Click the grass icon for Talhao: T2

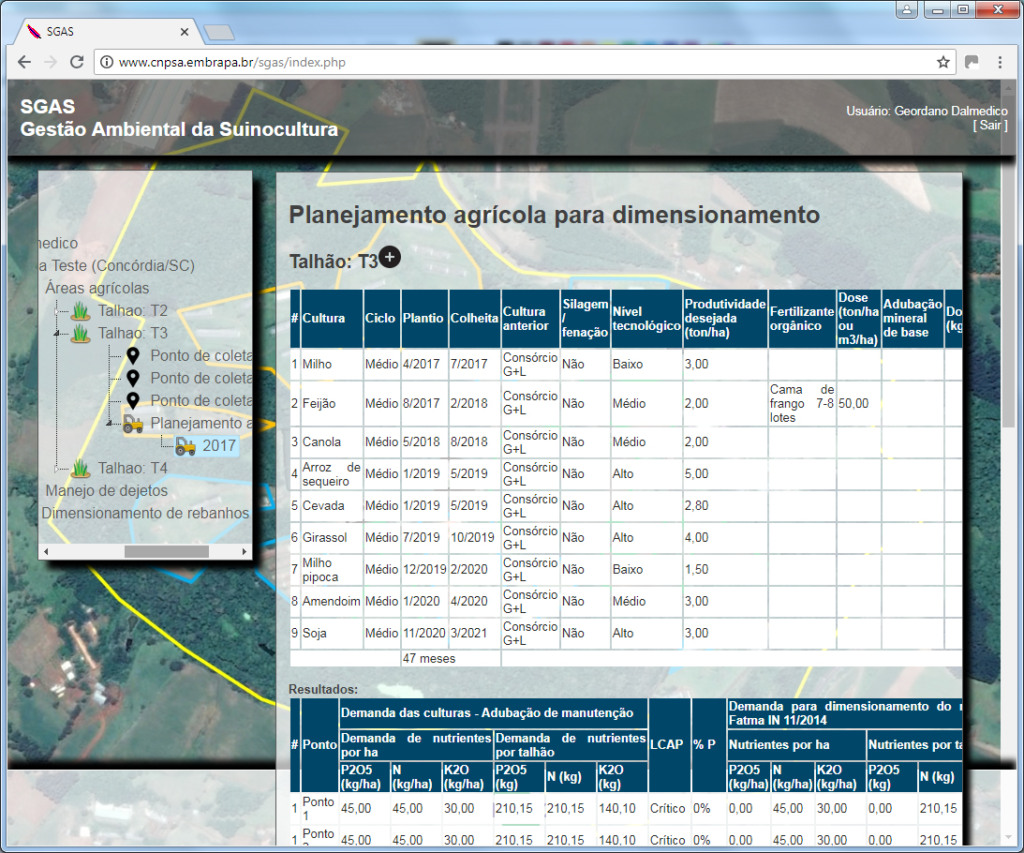pos(81,311)
